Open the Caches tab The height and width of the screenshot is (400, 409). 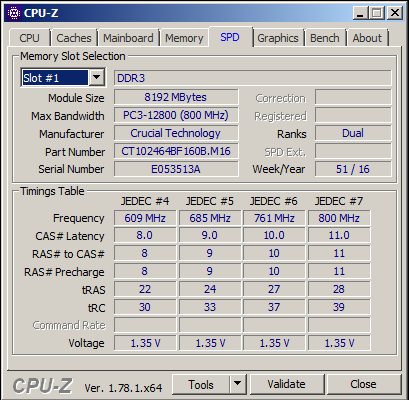click(x=74, y=38)
